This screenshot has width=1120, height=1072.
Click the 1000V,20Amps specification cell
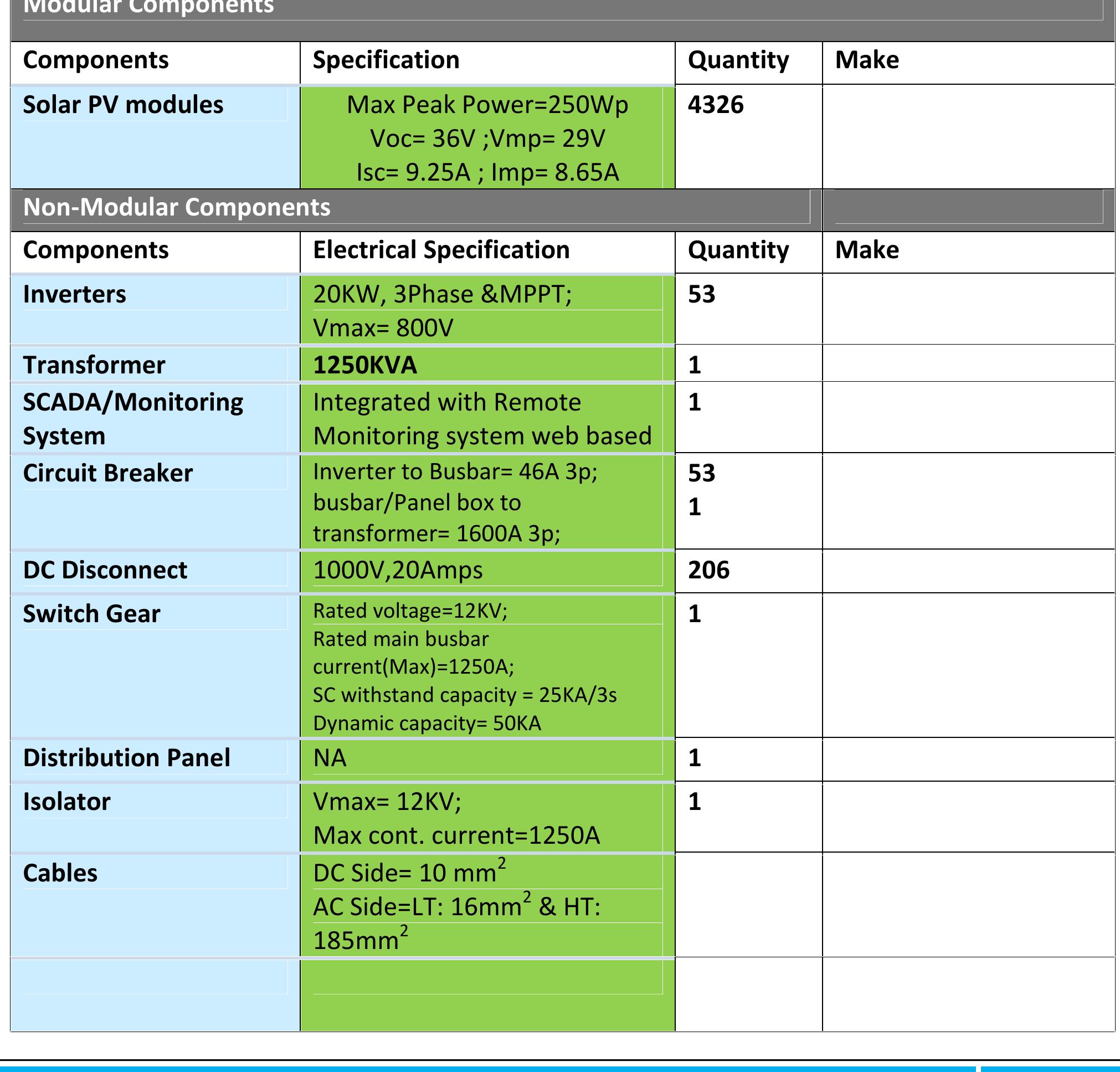coord(398,570)
